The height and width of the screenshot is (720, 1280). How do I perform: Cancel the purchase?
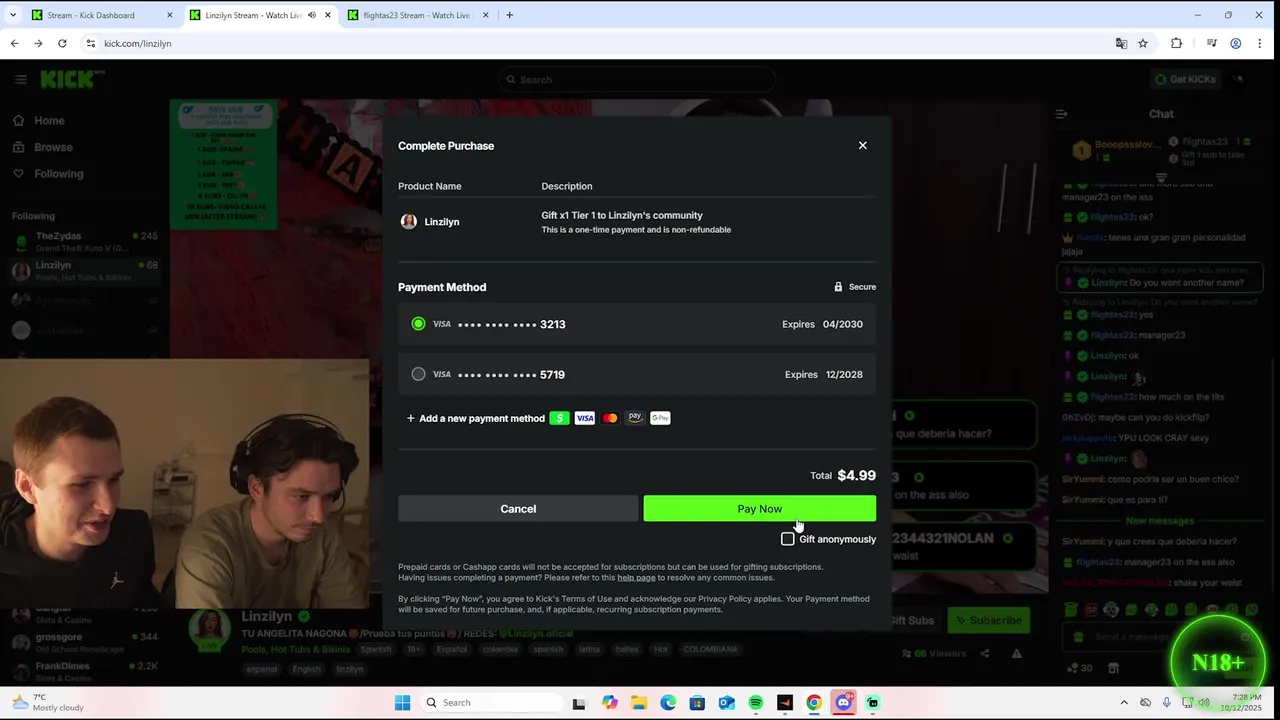pos(518,509)
